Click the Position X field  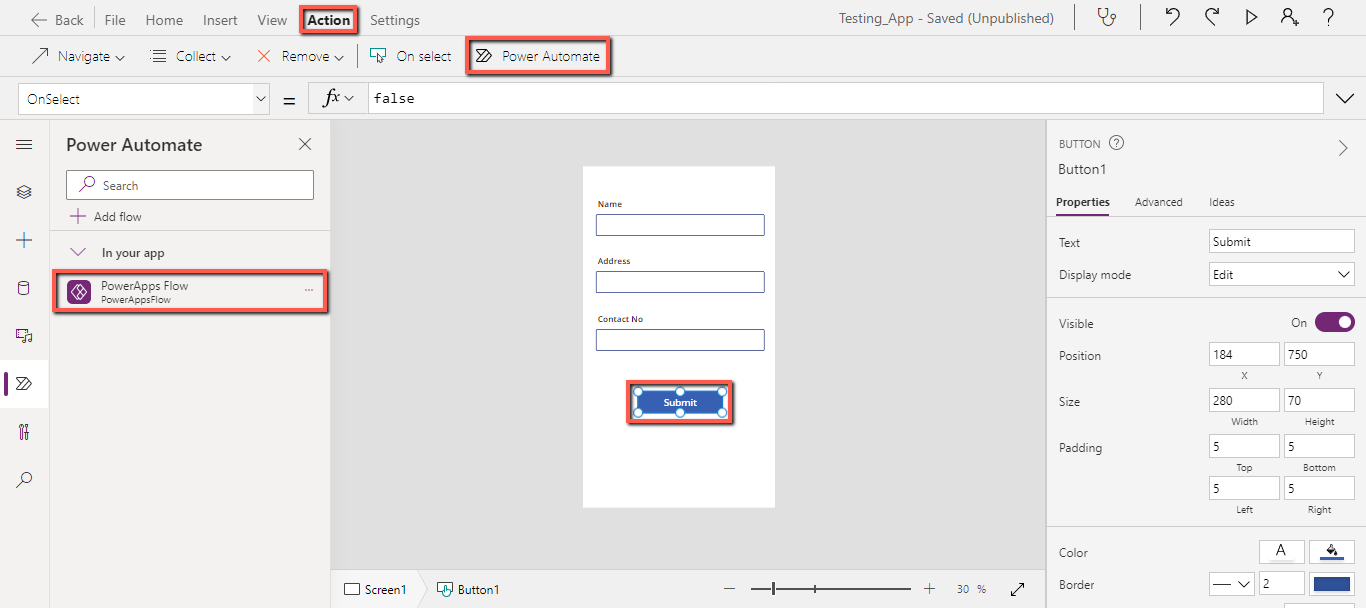[1244, 354]
